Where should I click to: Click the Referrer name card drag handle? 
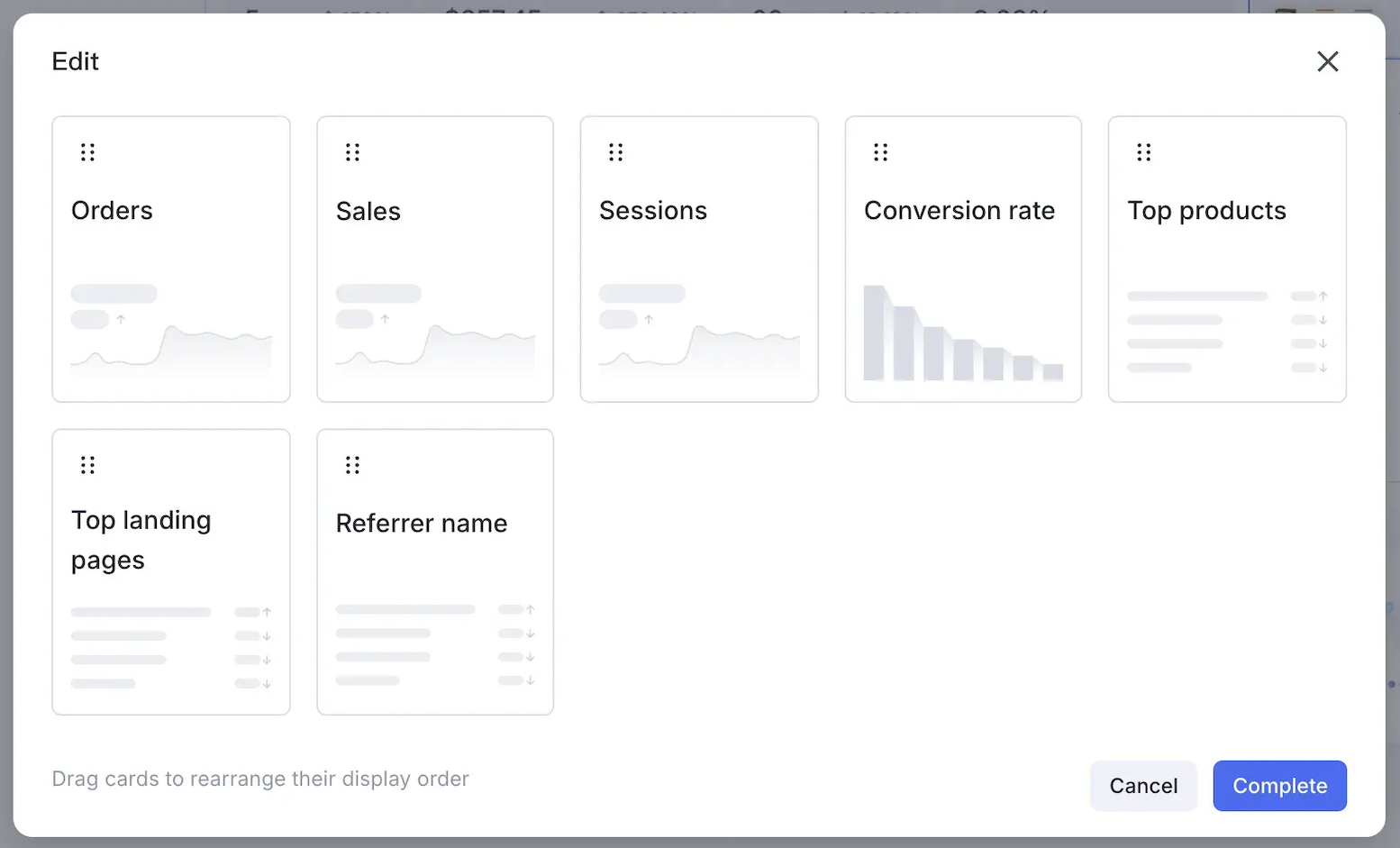tap(352, 465)
